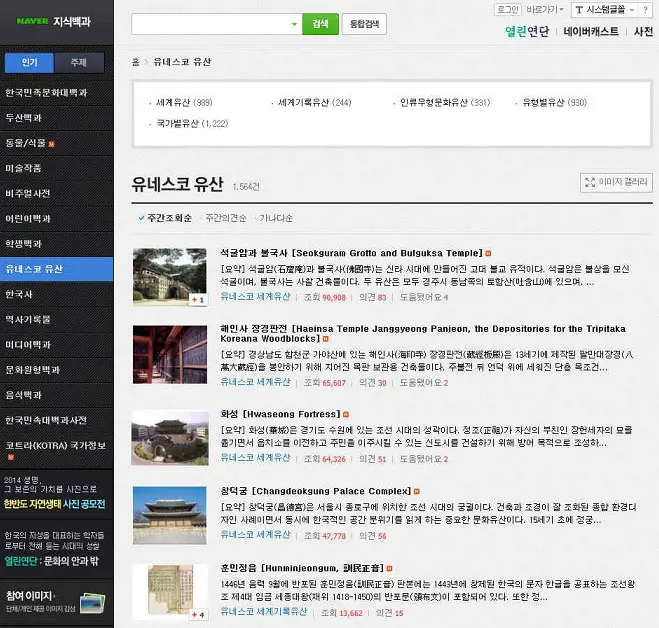Image resolution: width=659 pixels, height=628 pixels.
Task: Open the 이미지 갤러리 image gallery button
Action: [x=616, y=182]
